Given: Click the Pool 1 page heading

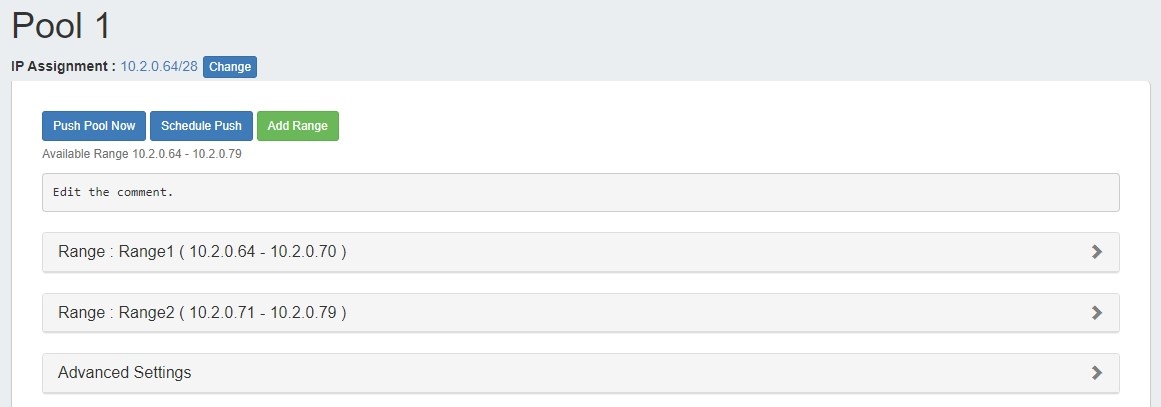Looking at the screenshot, I should (x=61, y=24).
